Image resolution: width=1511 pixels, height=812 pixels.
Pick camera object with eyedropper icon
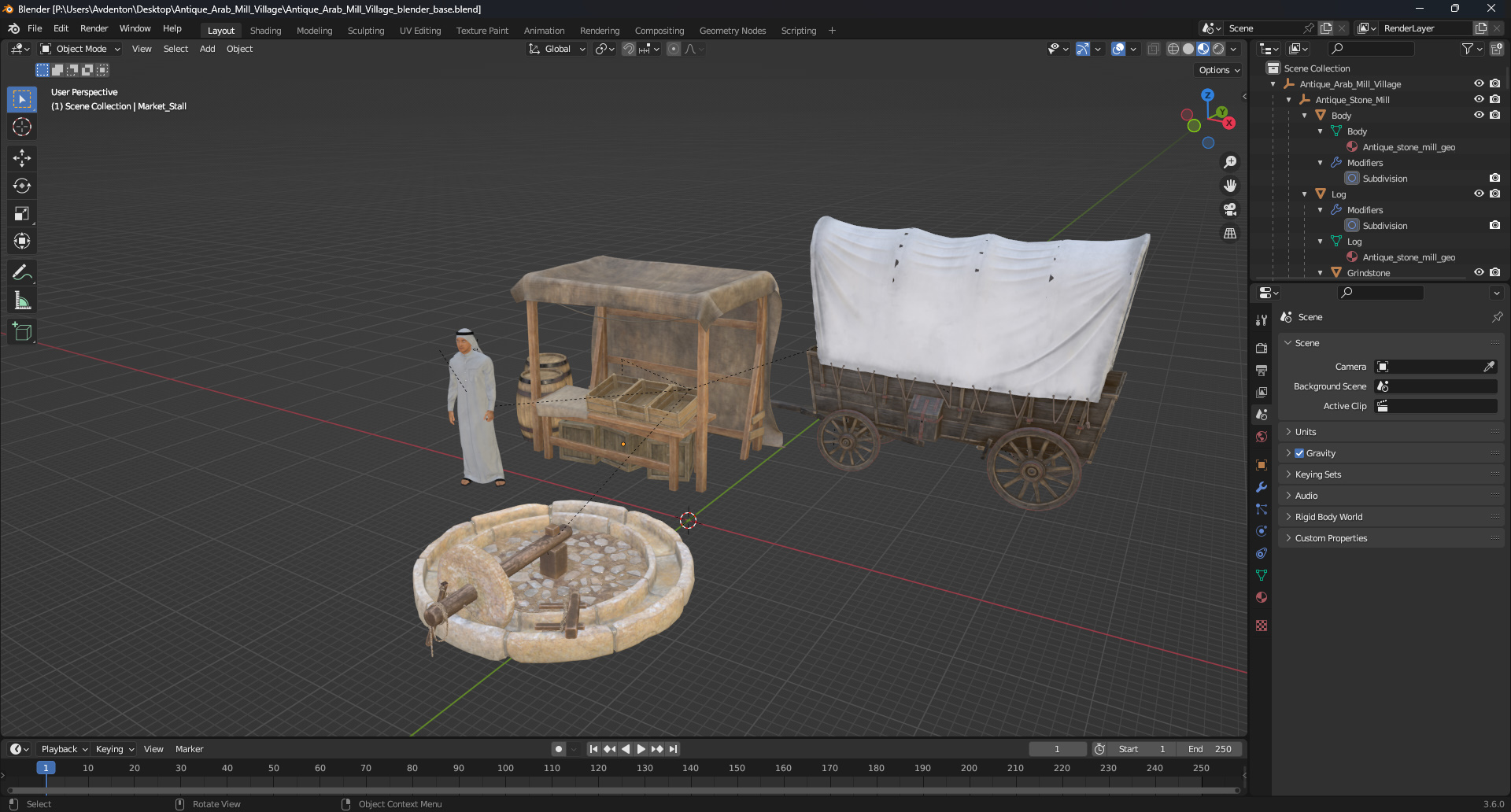(1489, 367)
